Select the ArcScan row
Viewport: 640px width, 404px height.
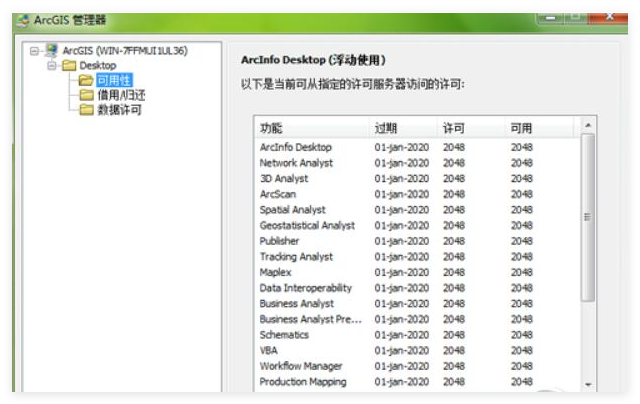(416, 194)
